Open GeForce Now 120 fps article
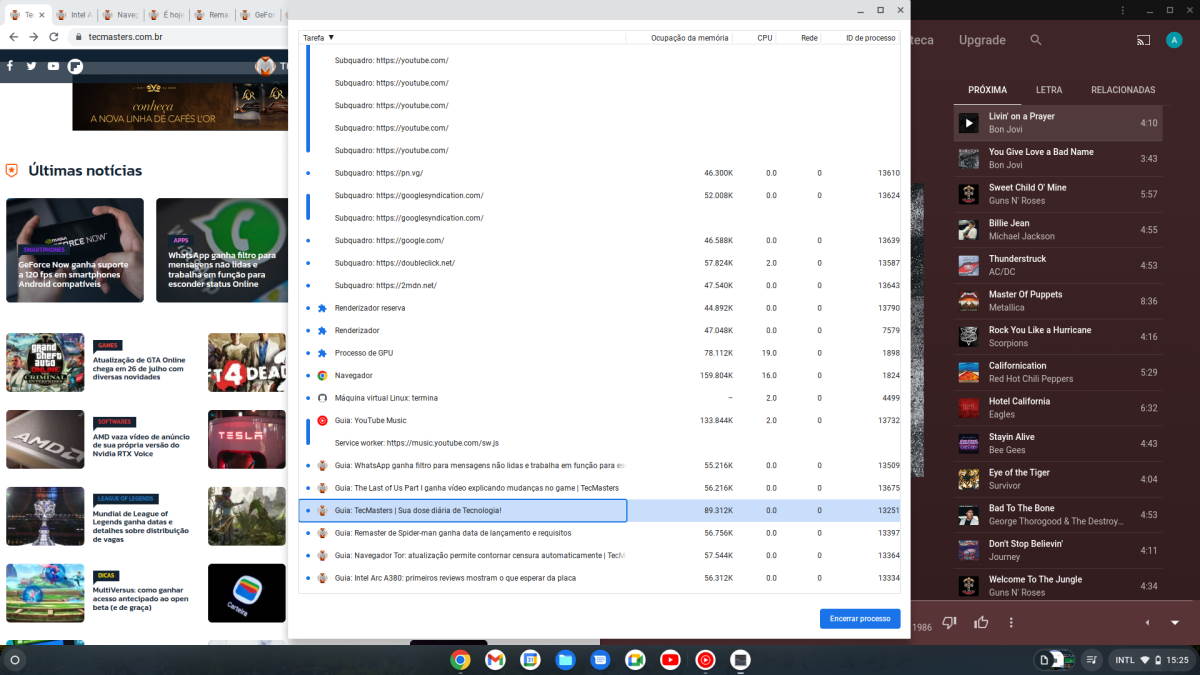Image resolution: width=1200 pixels, height=675 pixels. click(75, 250)
